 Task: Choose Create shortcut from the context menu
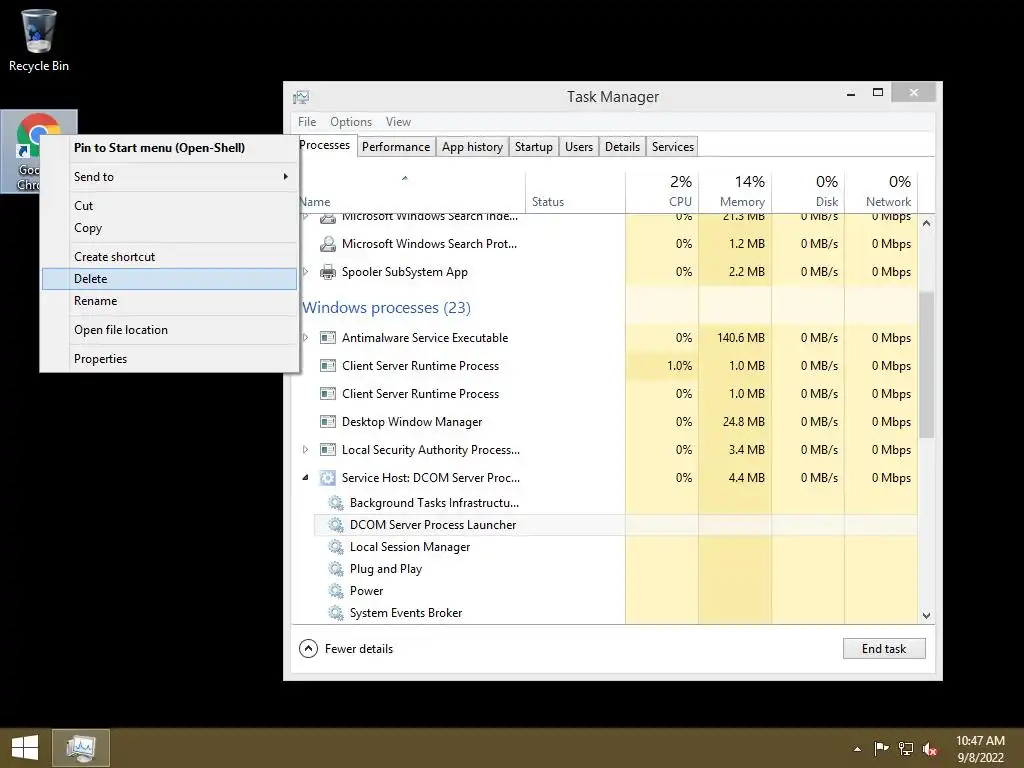(169, 257)
